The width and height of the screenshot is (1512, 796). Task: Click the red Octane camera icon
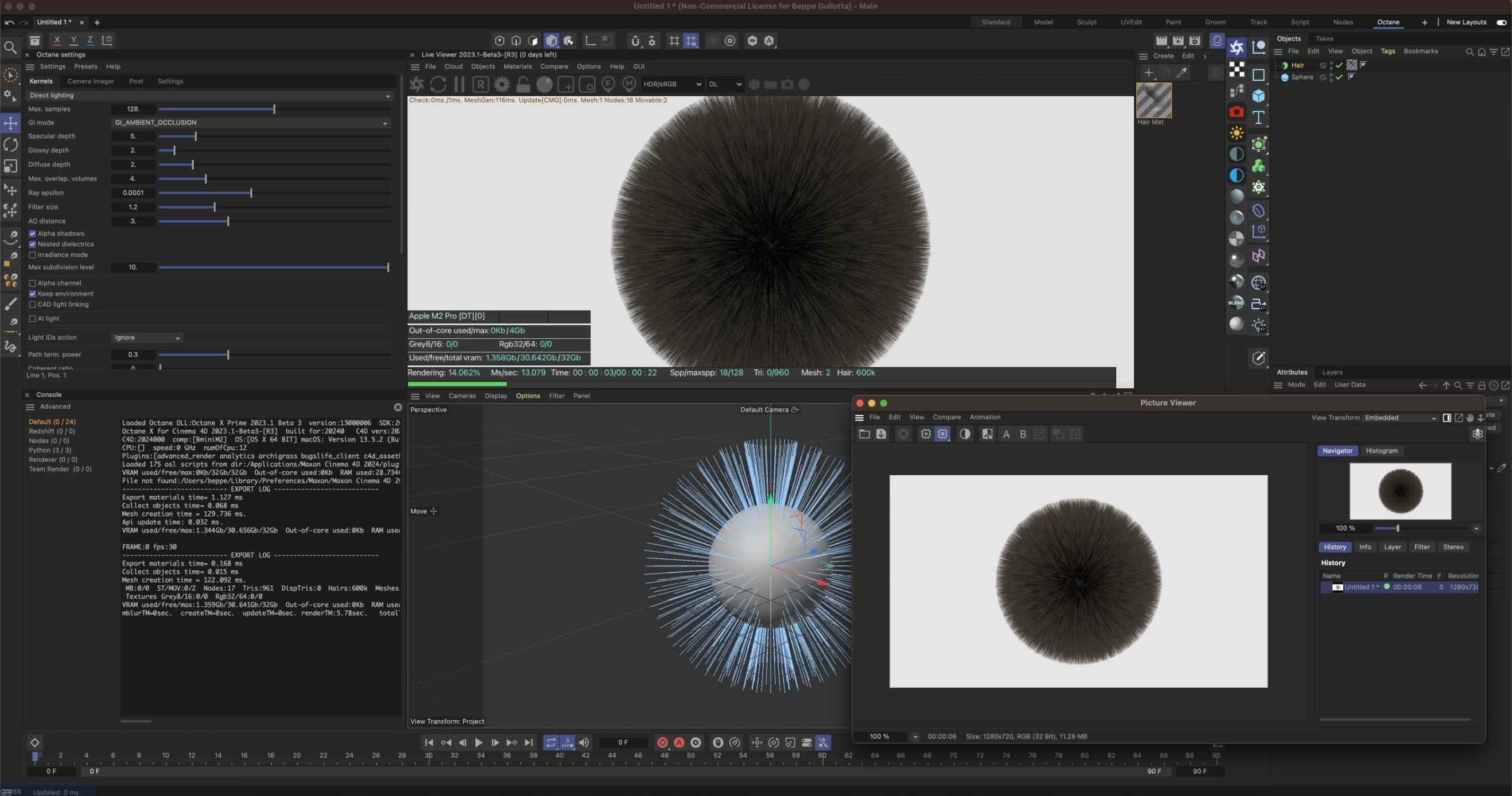pyautogui.click(x=1236, y=111)
